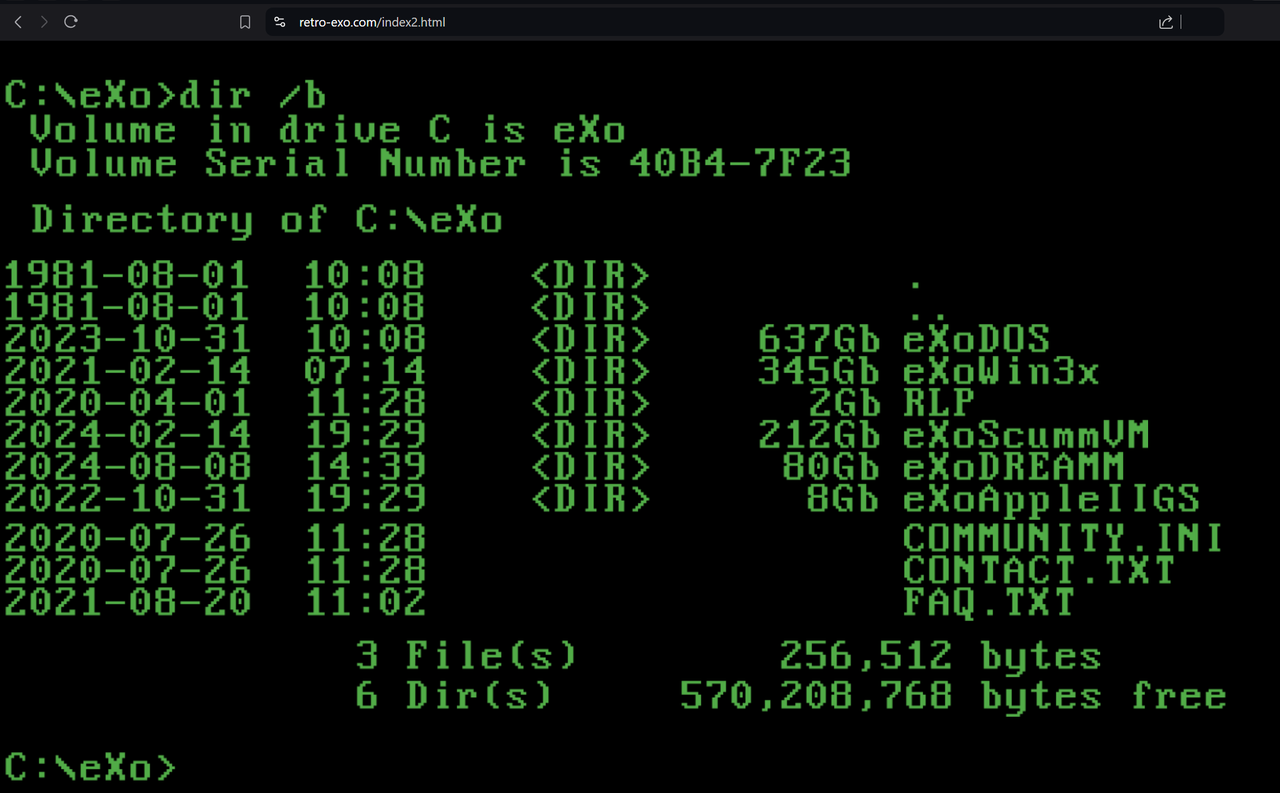
Task: Click the serial number 40B4-7F23
Action: pyautogui.click(x=740, y=163)
